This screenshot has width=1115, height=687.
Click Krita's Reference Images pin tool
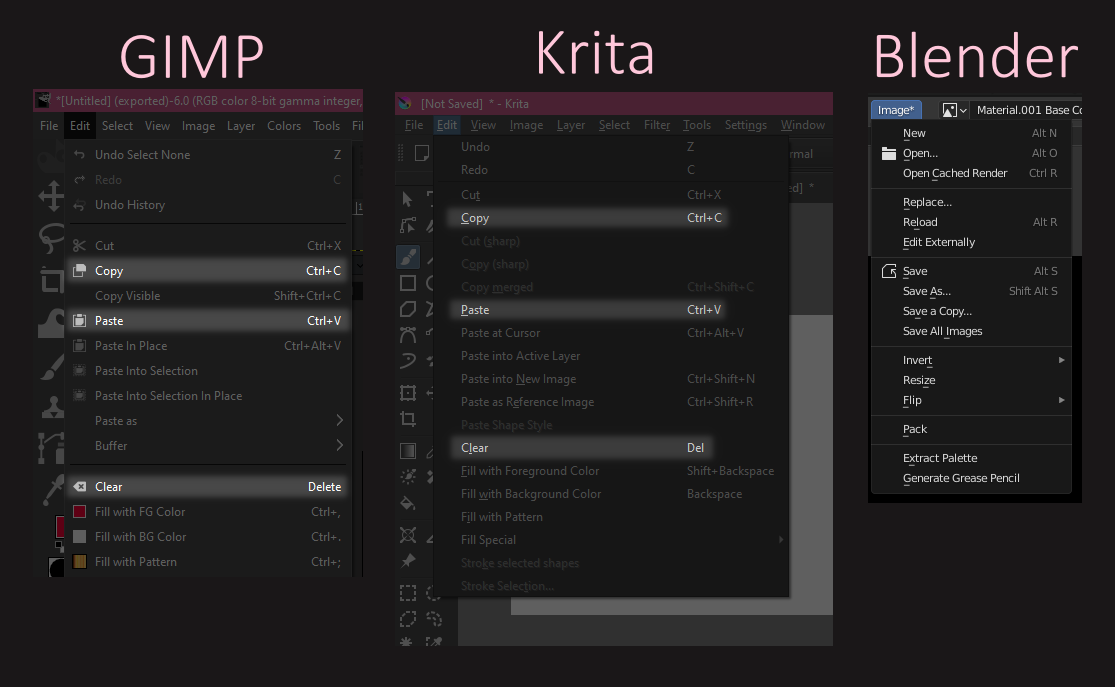[x=407, y=561]
